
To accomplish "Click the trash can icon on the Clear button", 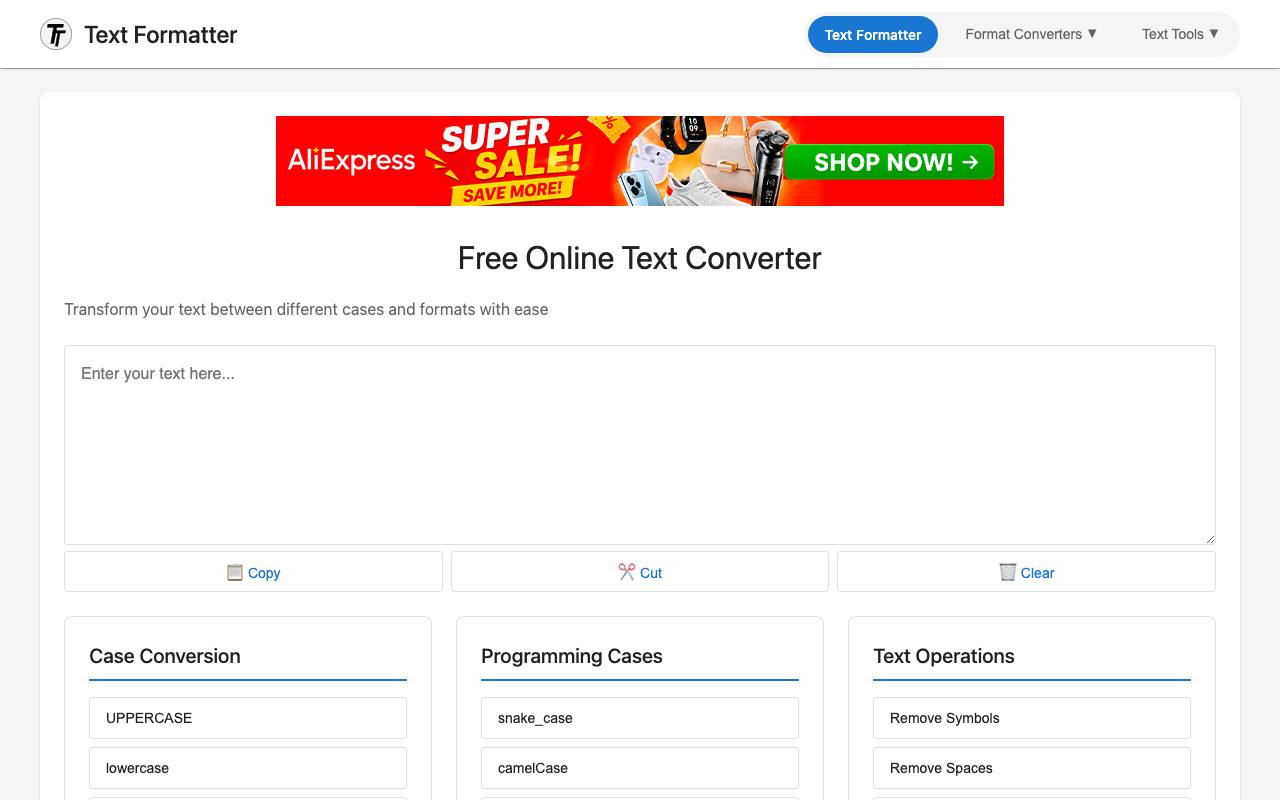I will 1008,572.
